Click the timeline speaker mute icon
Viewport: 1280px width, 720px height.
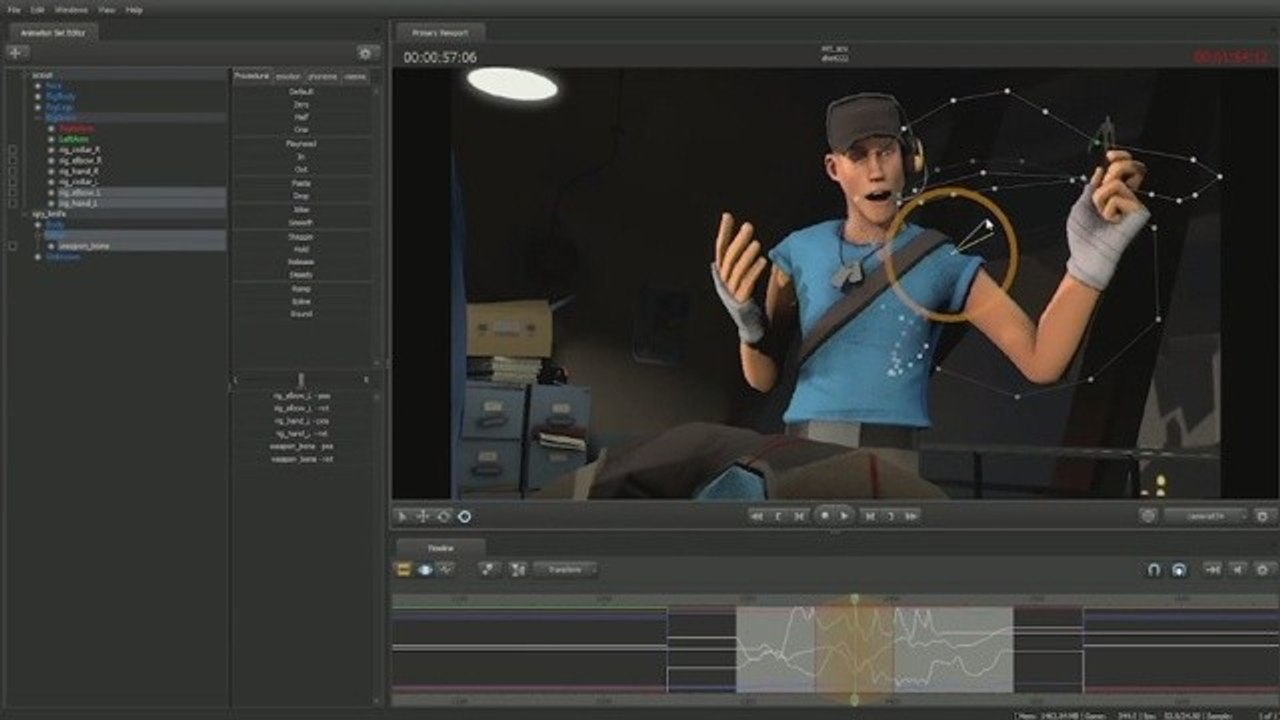pyautogui.click(x=1238, y=569)
